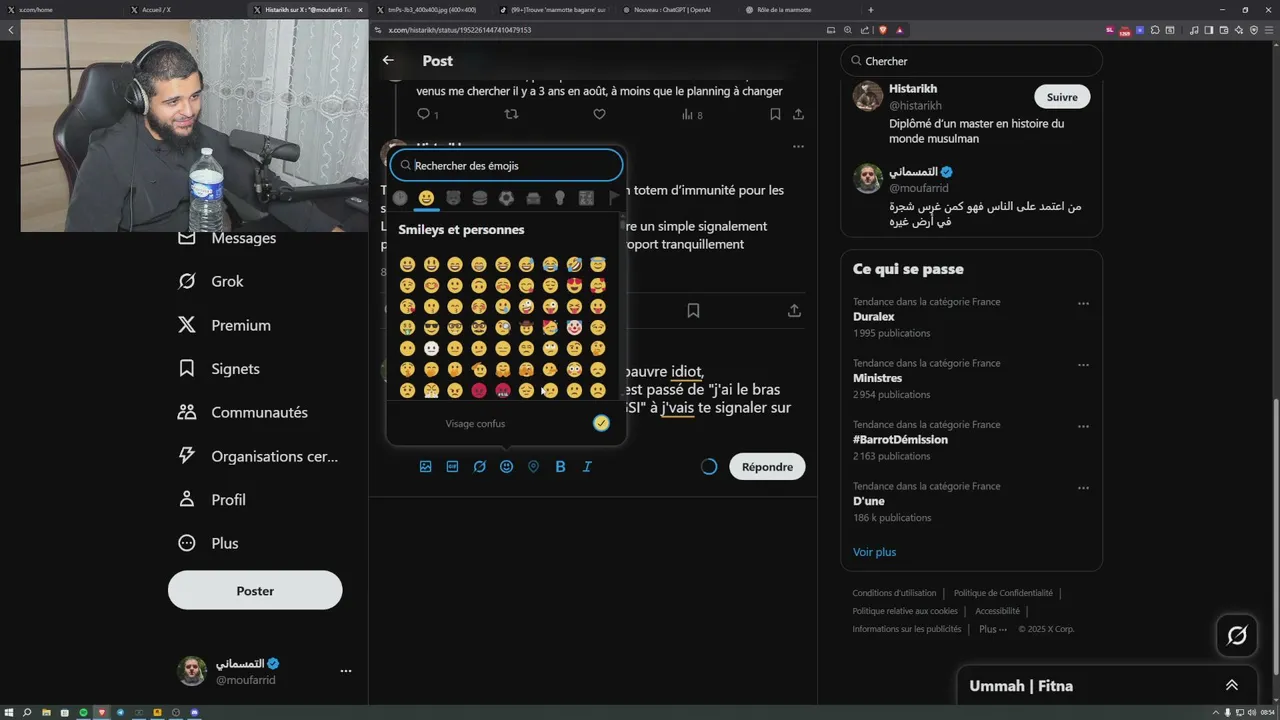Click the Rechercher des émojis search field
Viewport: 1280px width, 720px height.
tap(506, 165)
